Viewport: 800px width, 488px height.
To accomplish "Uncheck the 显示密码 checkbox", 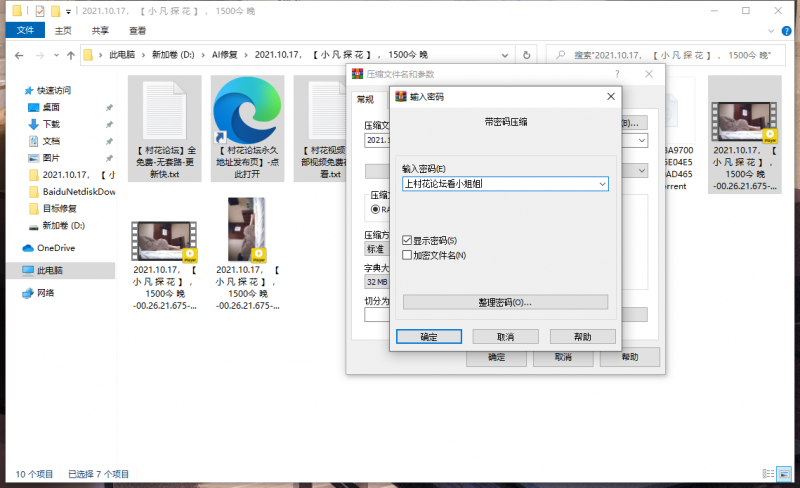I will click(407, 241).
